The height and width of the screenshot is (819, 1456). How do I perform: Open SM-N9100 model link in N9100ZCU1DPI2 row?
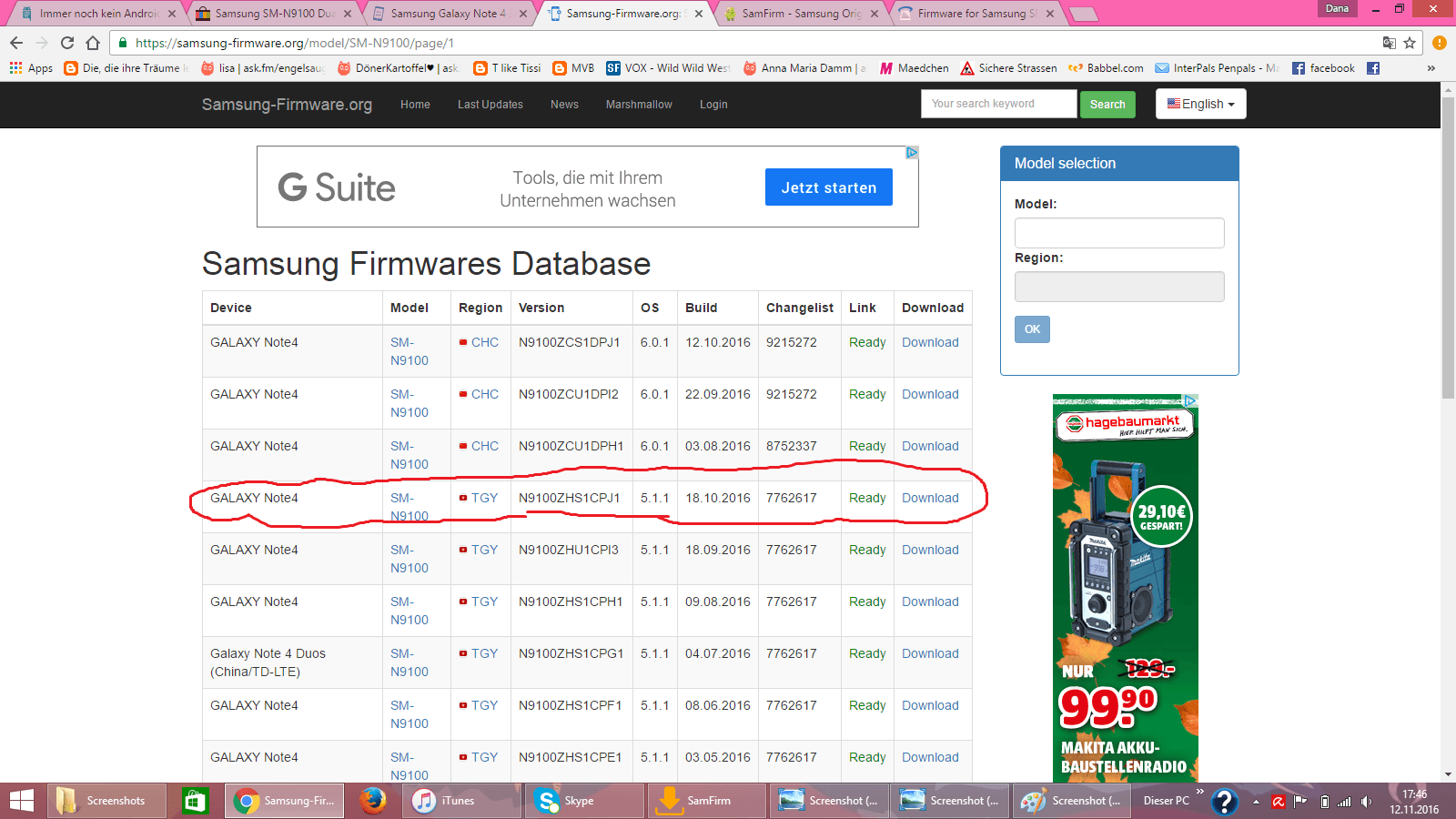coord(409,403)
